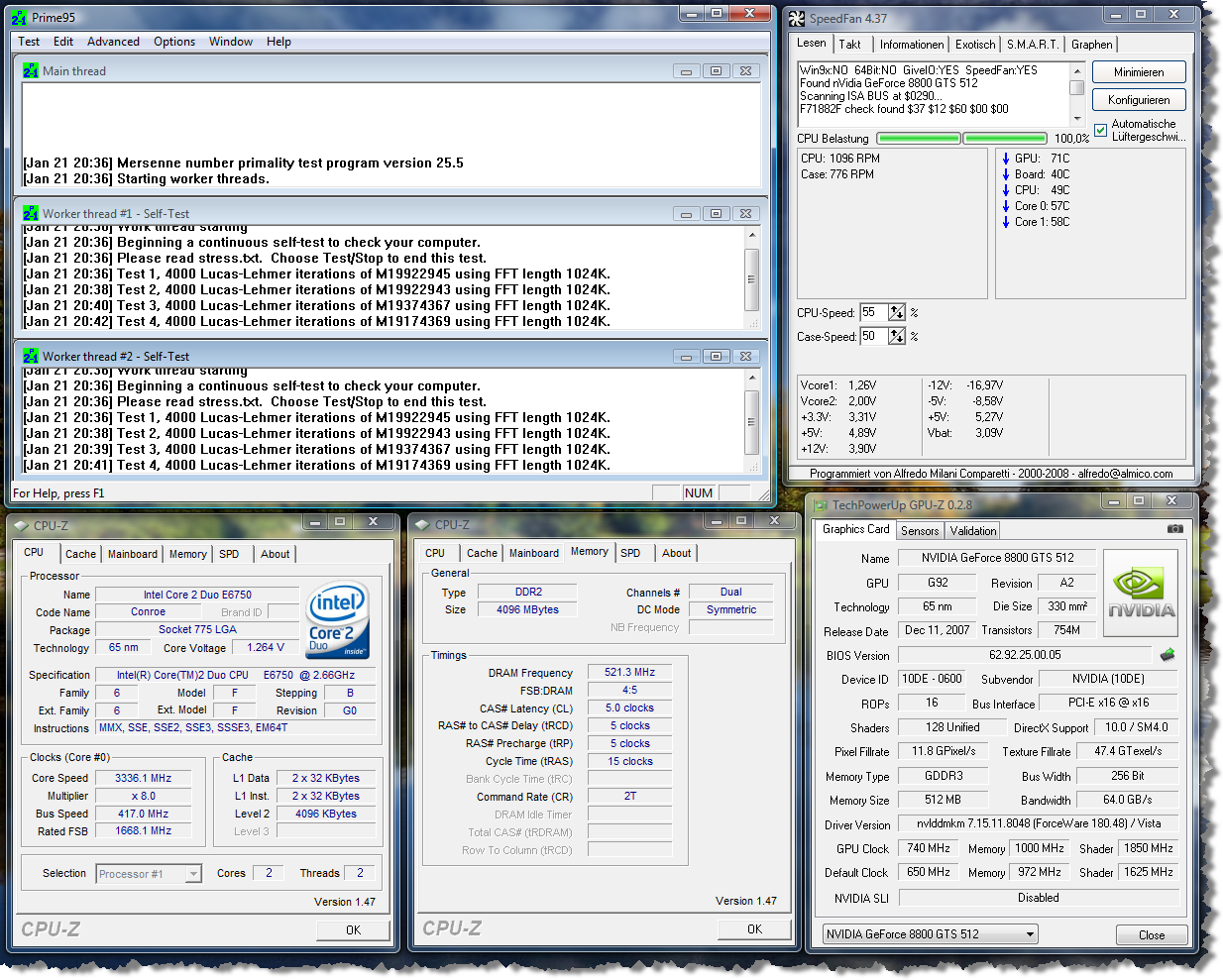Click the Minimieren button in SpeedFan
The height and width of the screenshot is (980, 1223).
[x=1139, y=72]
